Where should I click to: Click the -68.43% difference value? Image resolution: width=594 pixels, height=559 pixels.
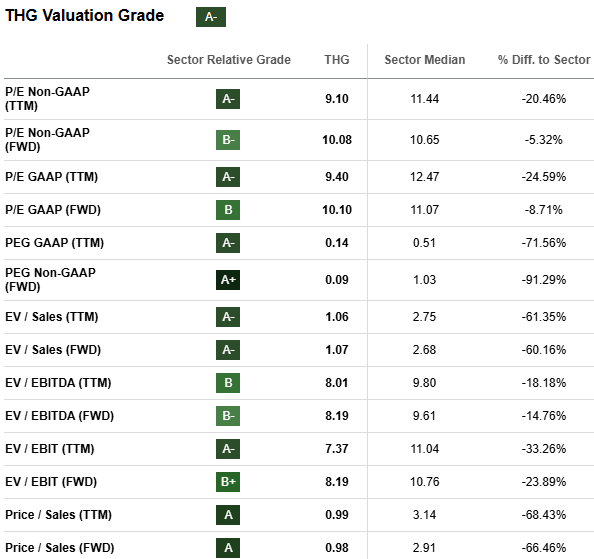(x=544, y=515)
